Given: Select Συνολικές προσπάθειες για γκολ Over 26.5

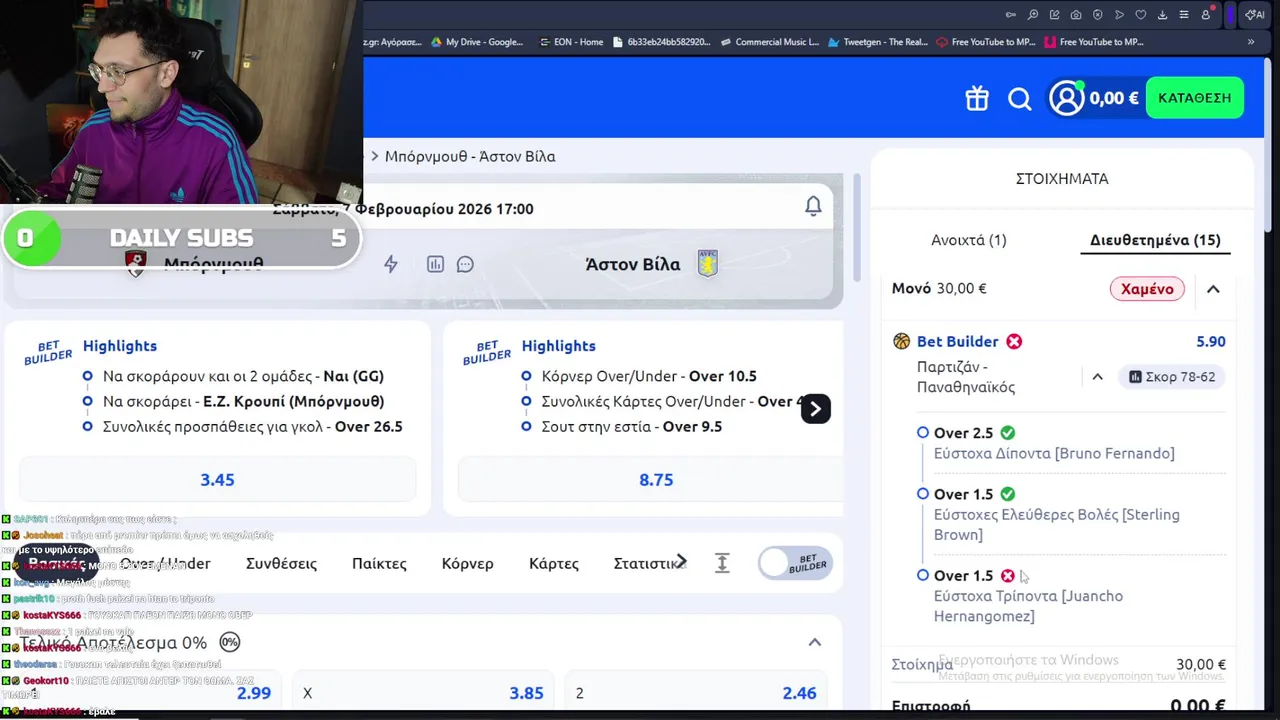Looking at the screenshot, I should click(243, 426).
